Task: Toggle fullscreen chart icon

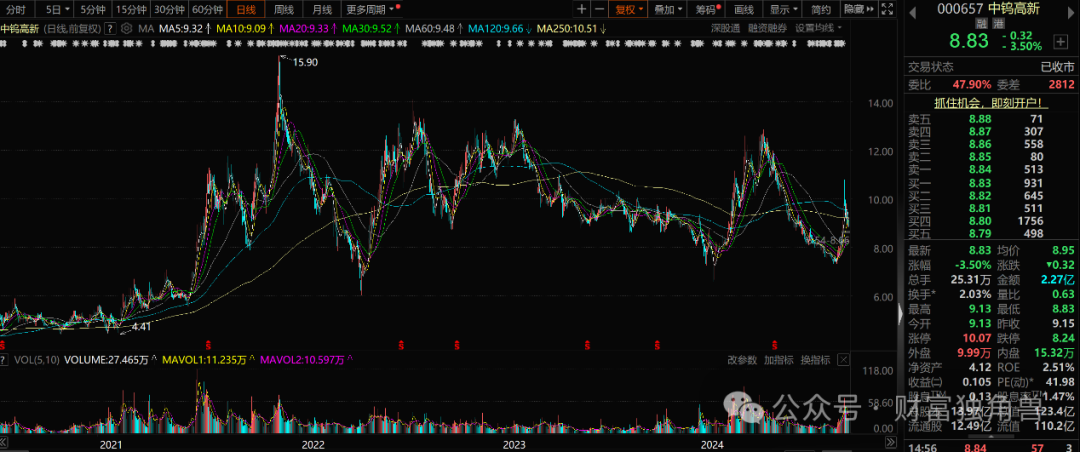Action: [888, 10]
